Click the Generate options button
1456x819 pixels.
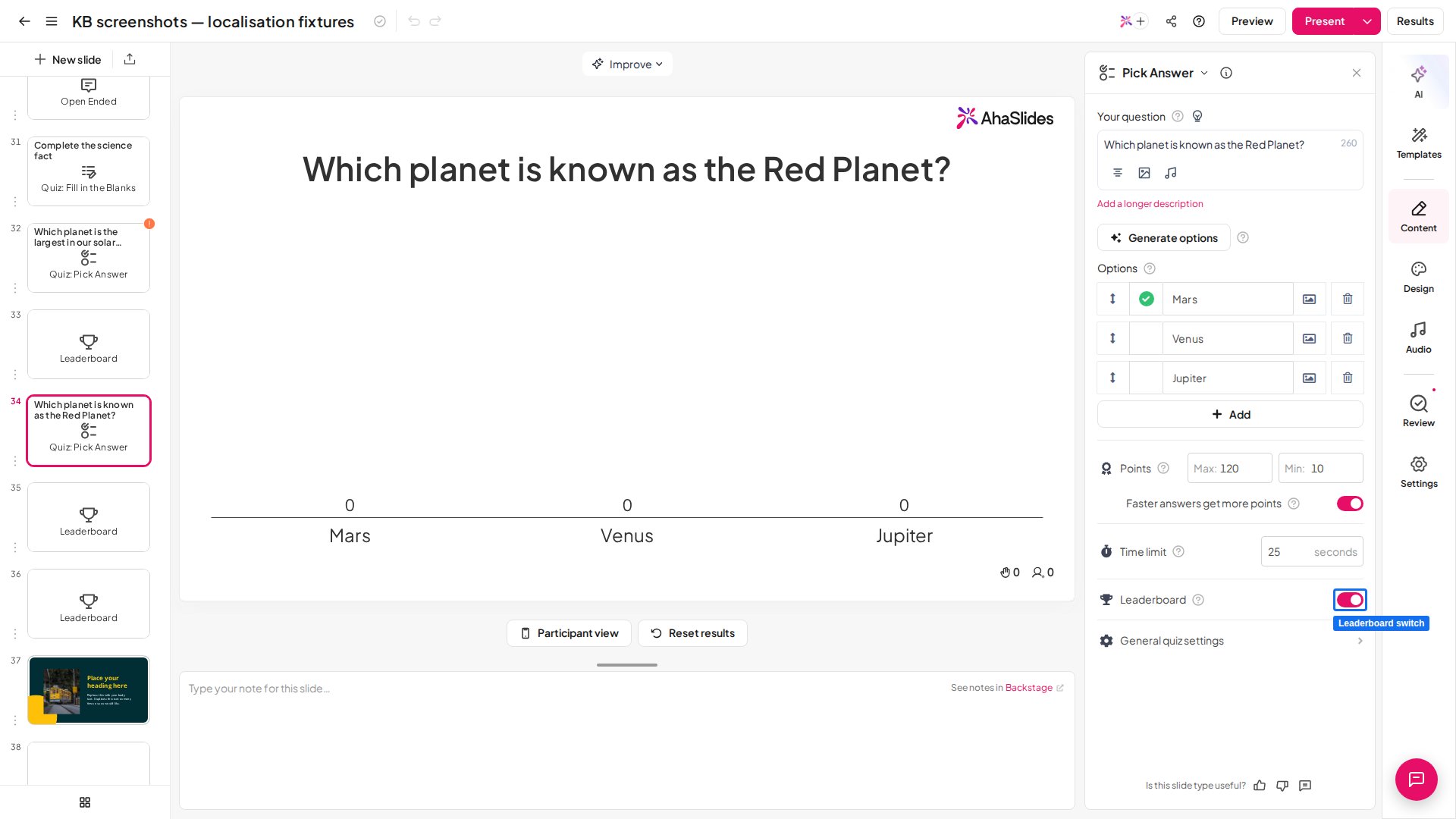[x=1163, y=237]
